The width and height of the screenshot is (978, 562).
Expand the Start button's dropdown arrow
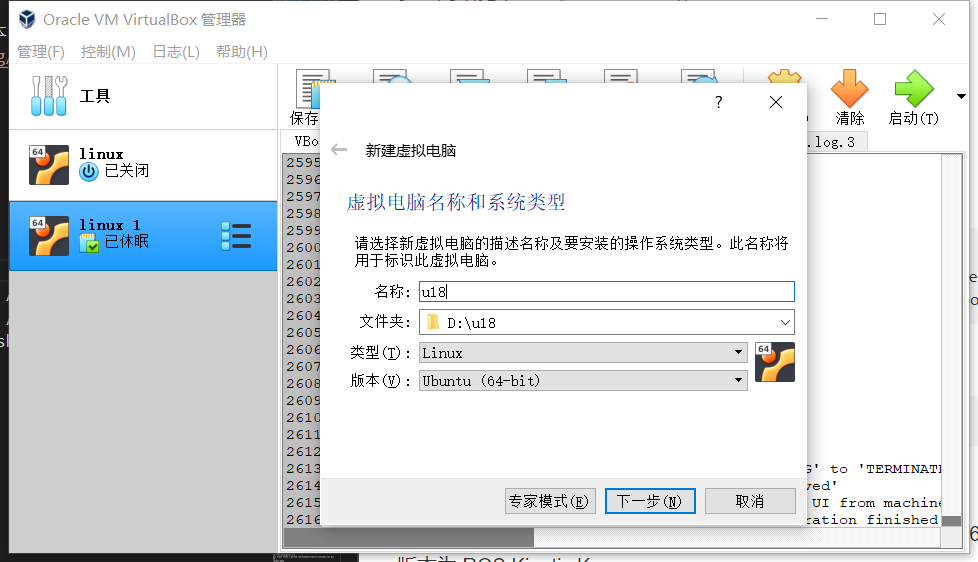pyautogui.click(x=962, y=97)
